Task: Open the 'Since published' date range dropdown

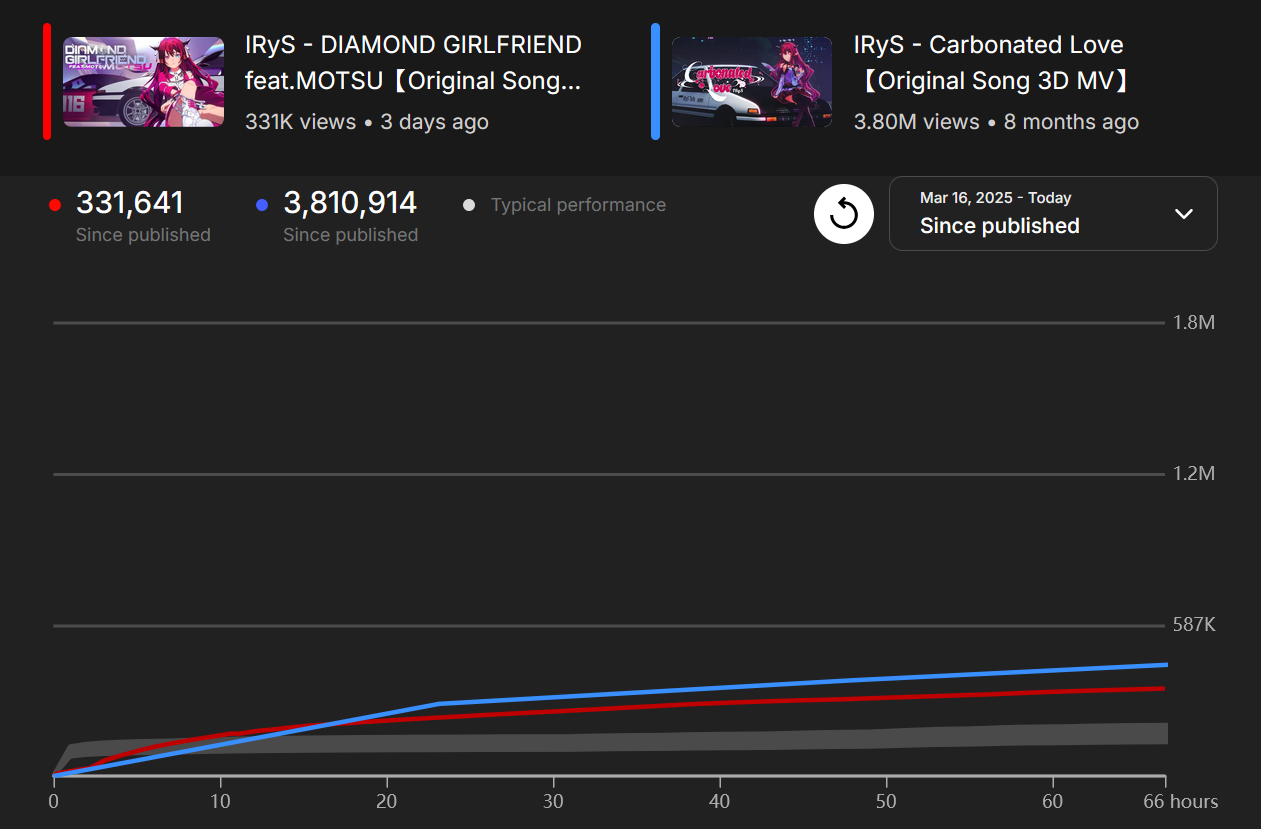Action: pyautogui.click(x=1053, y=213)
